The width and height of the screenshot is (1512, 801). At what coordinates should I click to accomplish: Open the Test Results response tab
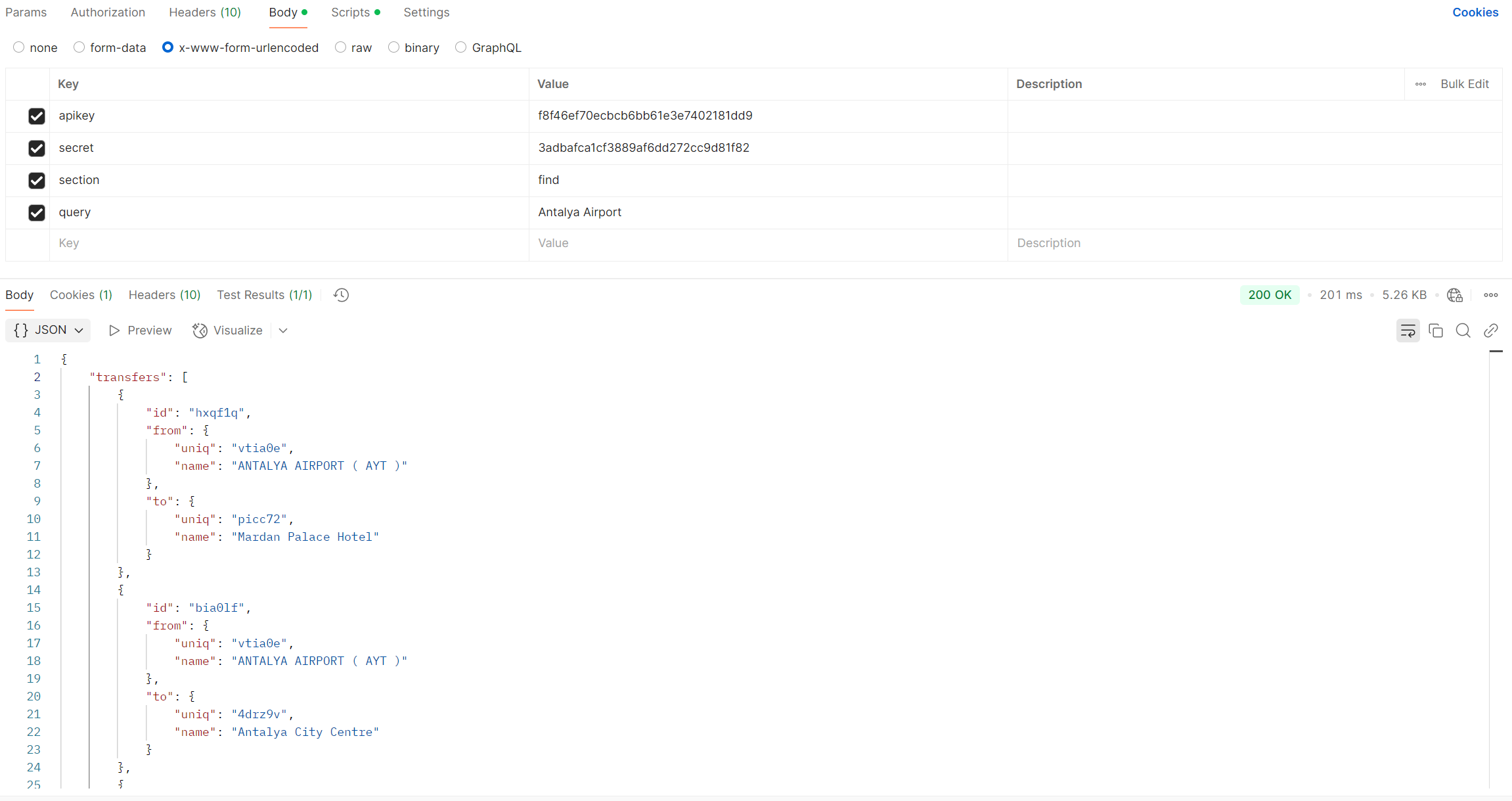(264, 295)
